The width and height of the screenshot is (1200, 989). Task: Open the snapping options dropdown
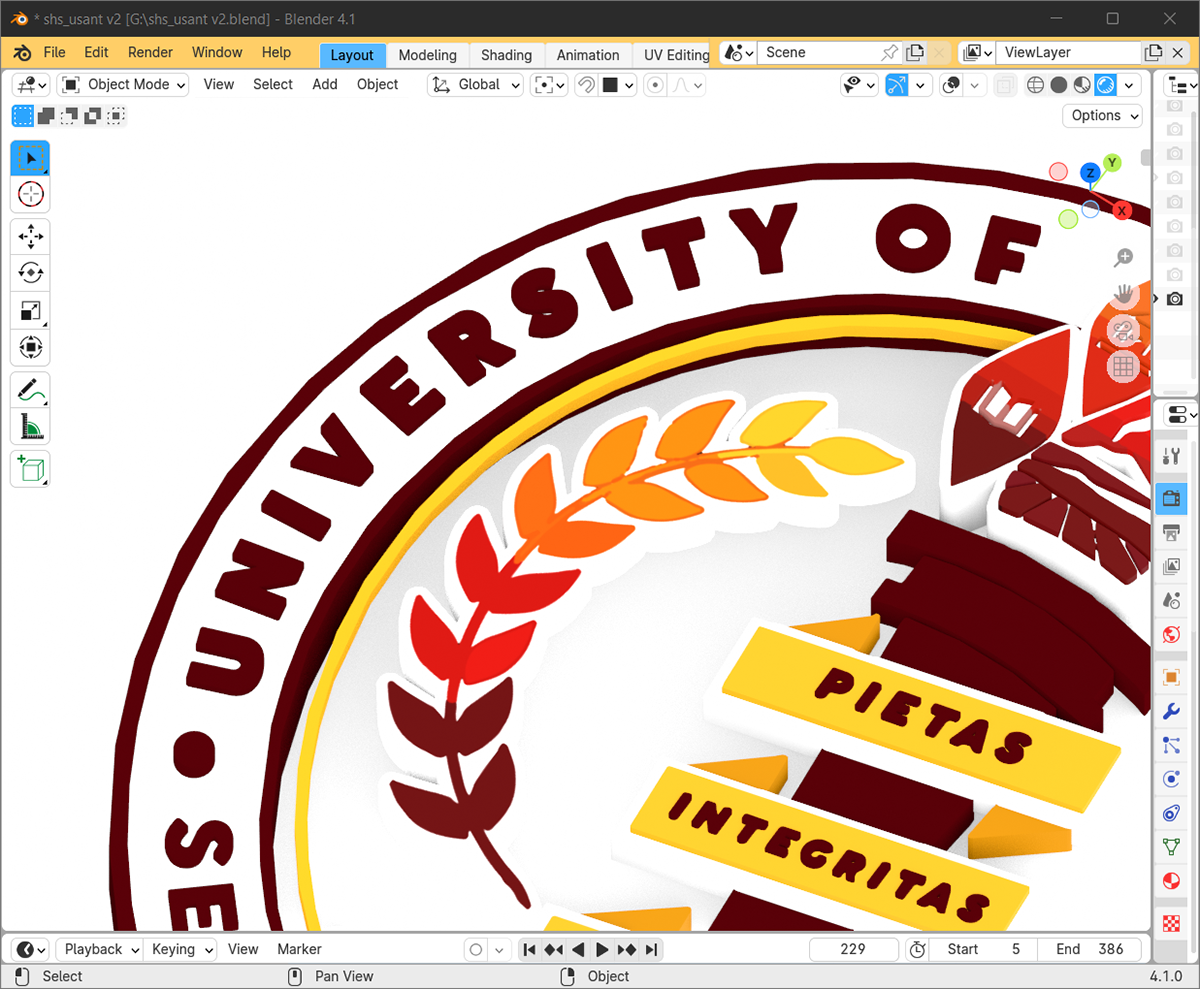click(x=618, y=85)
